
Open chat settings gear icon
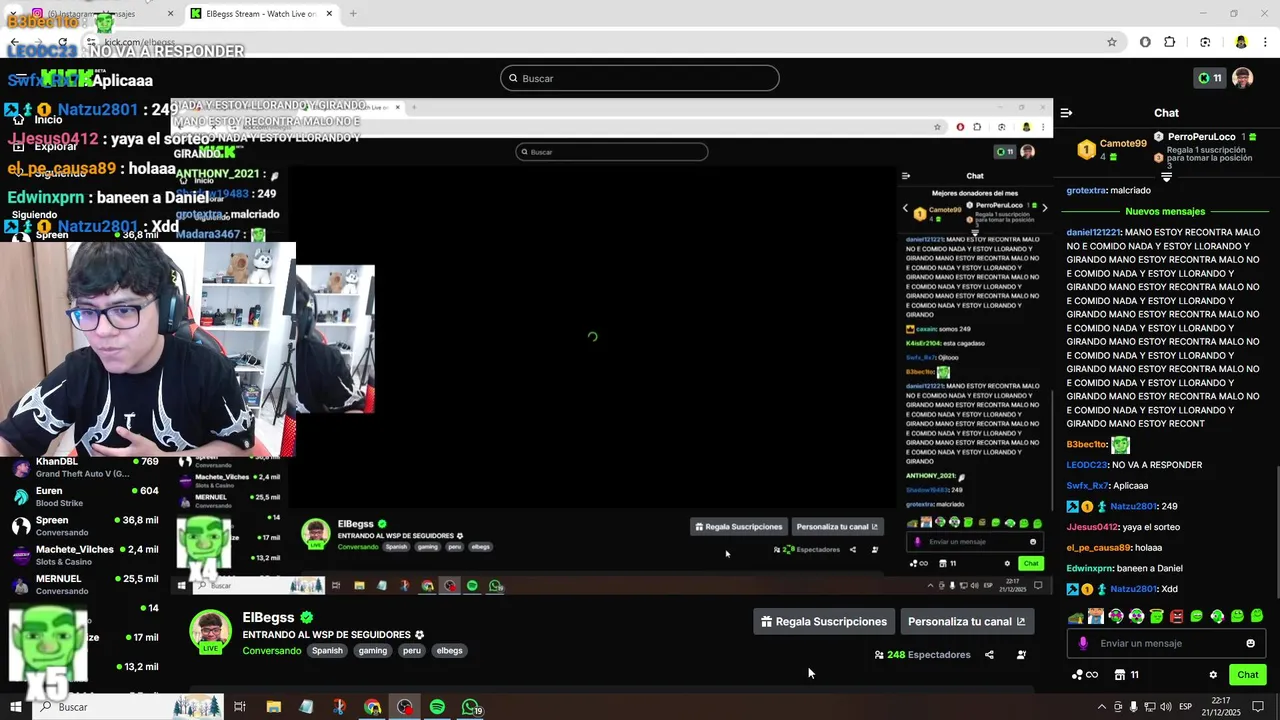1213,675
